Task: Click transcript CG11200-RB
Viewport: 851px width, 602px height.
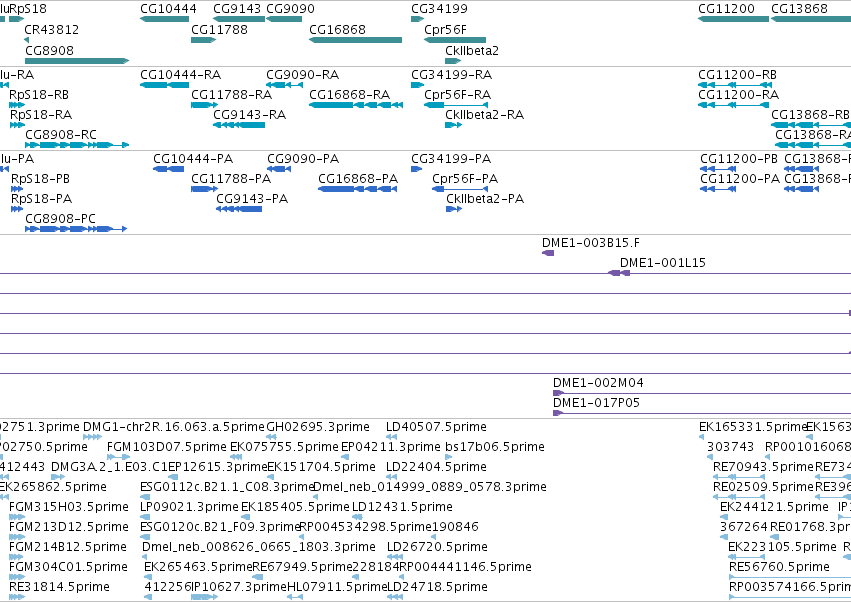Action: coord(733,85)
